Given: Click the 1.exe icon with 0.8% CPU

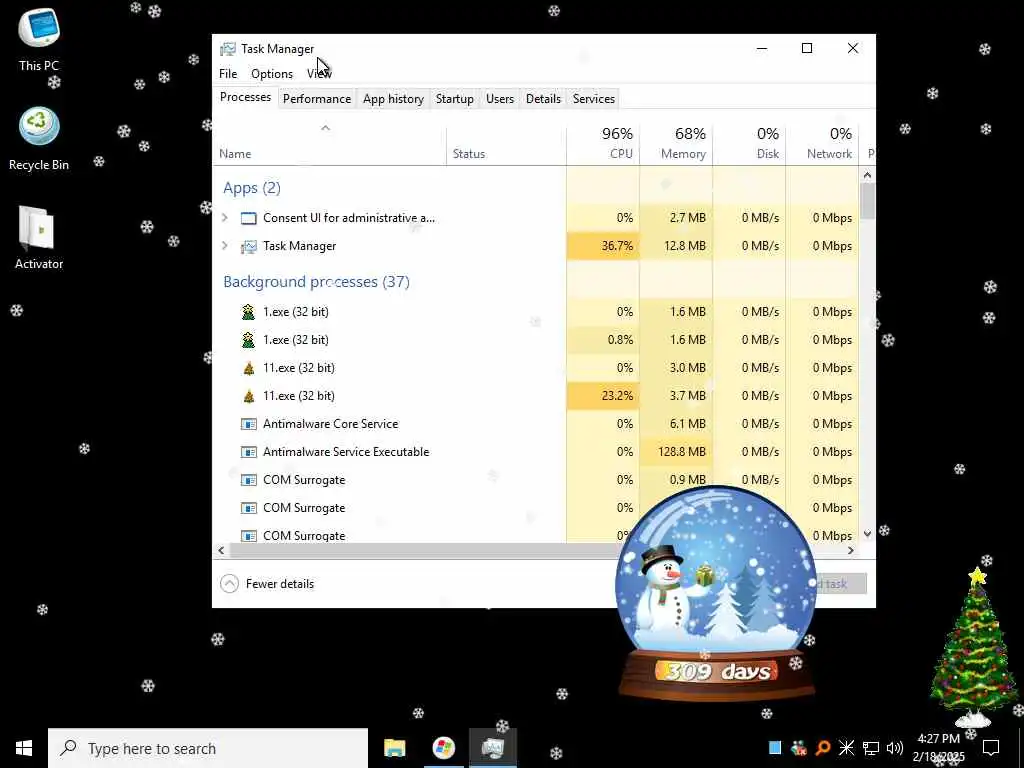Looking at the screenshot, I should click(248, 340).
